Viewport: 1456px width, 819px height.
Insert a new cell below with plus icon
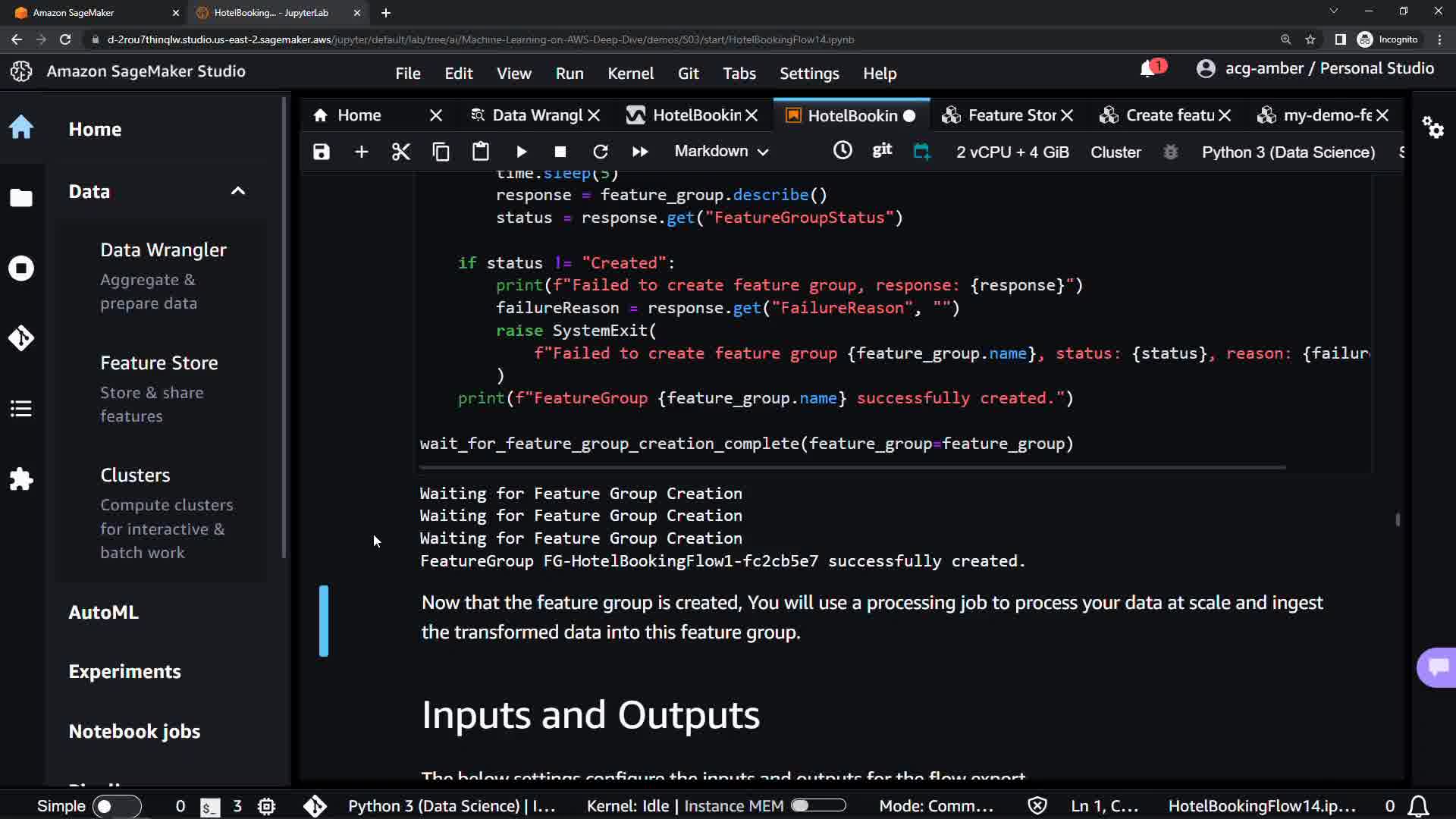click(362, 152)
